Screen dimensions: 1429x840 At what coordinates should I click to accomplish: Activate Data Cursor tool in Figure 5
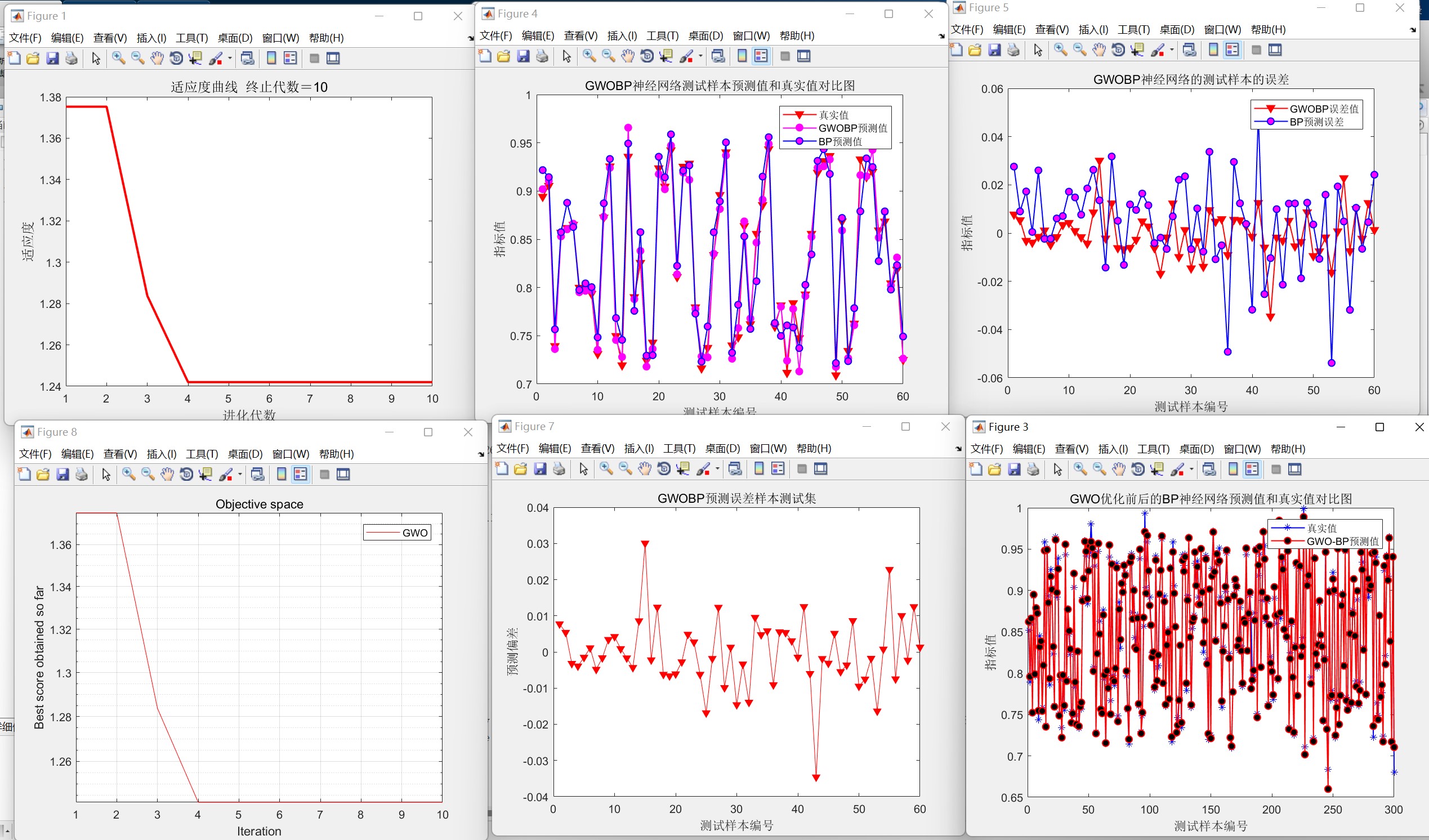(1137, 50)
